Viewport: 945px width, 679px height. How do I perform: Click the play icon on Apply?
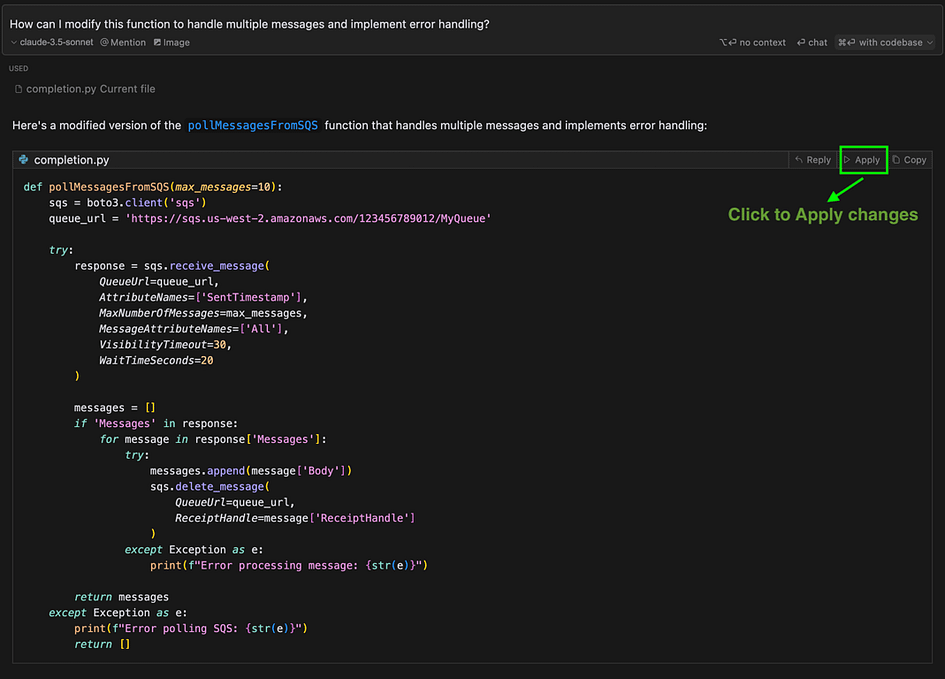(847, 160)
